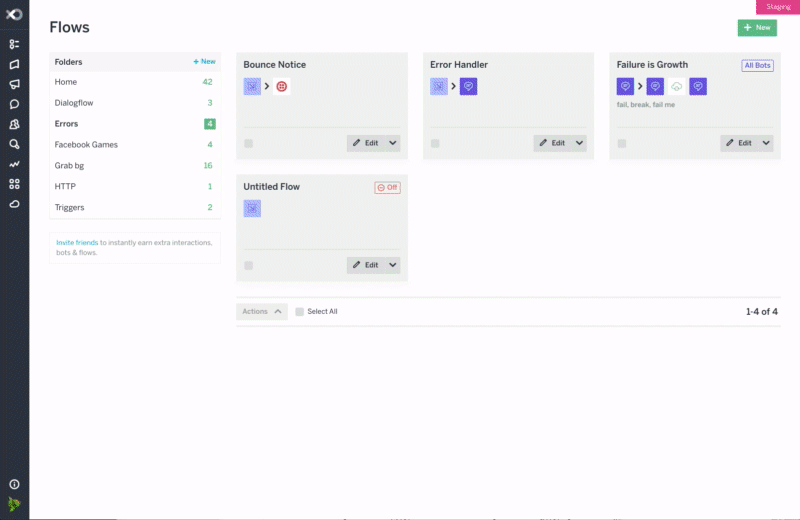Click the All Bots badge
The height and width of the screenshot is (520, 800).
click(757, 65)
